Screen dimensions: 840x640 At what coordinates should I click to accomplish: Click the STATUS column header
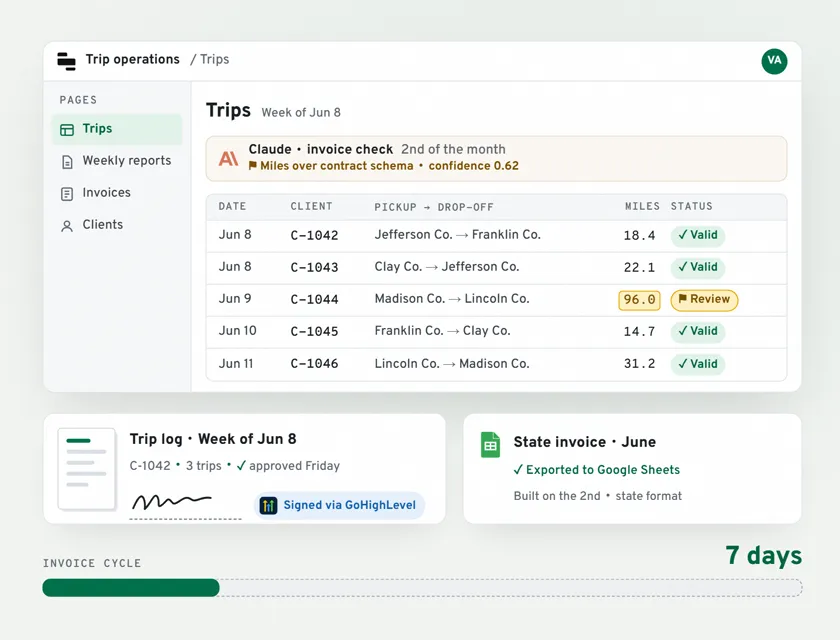[692, 207]
